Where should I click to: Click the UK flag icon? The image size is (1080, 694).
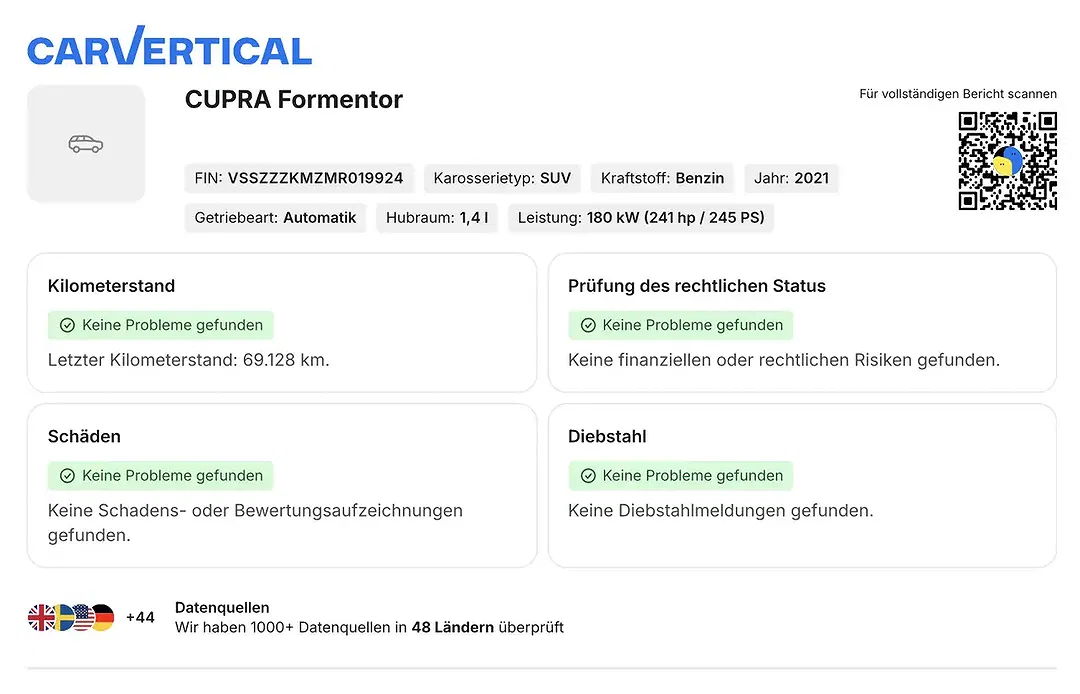pos(41,618)
